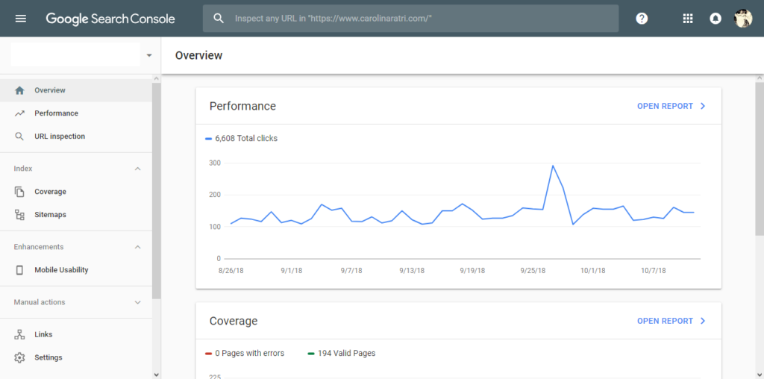The height and width of the screenshot is (379, 764).
Task: Click the 0 Pages with errors legend
Action: pos(245,353)
